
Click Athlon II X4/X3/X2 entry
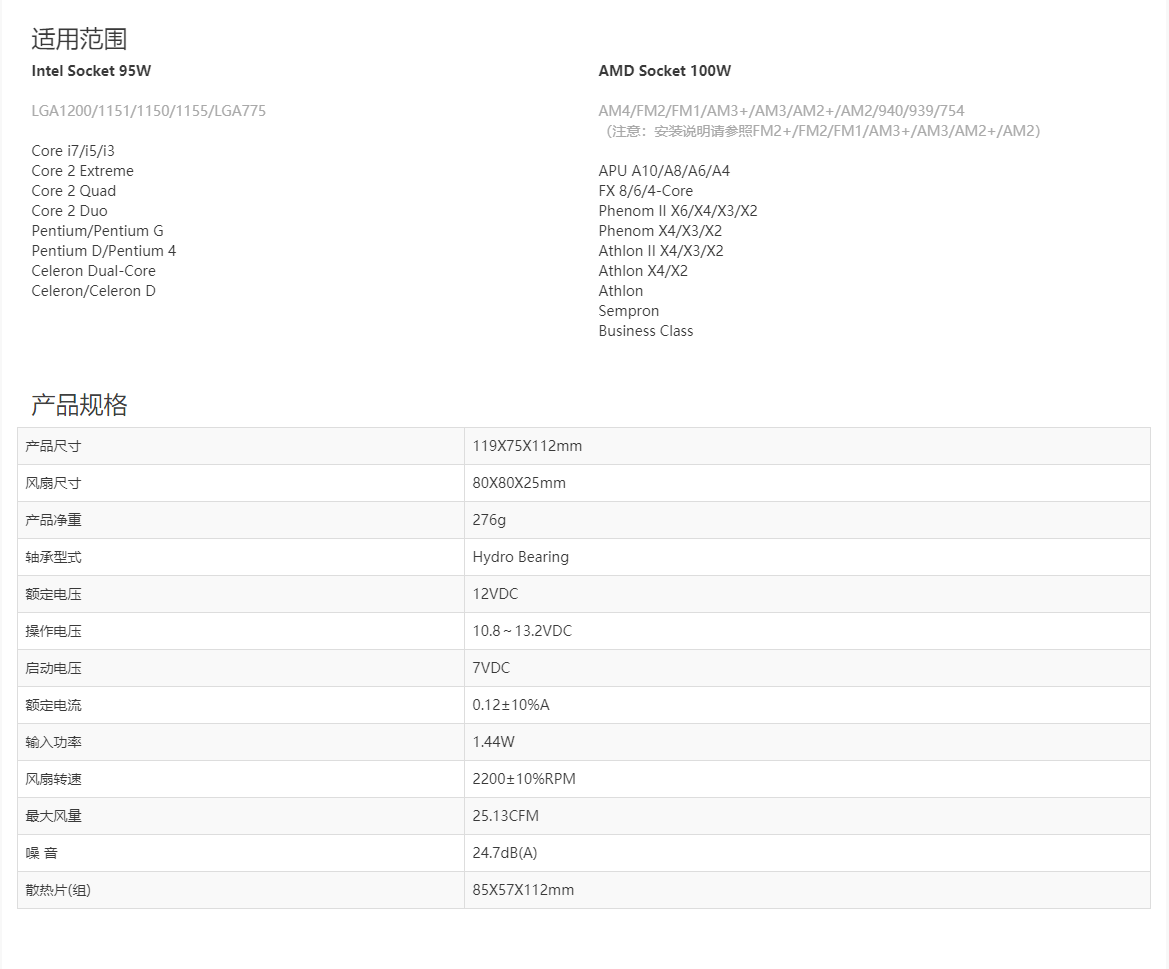pyautogui.click(x=661, y=251)
